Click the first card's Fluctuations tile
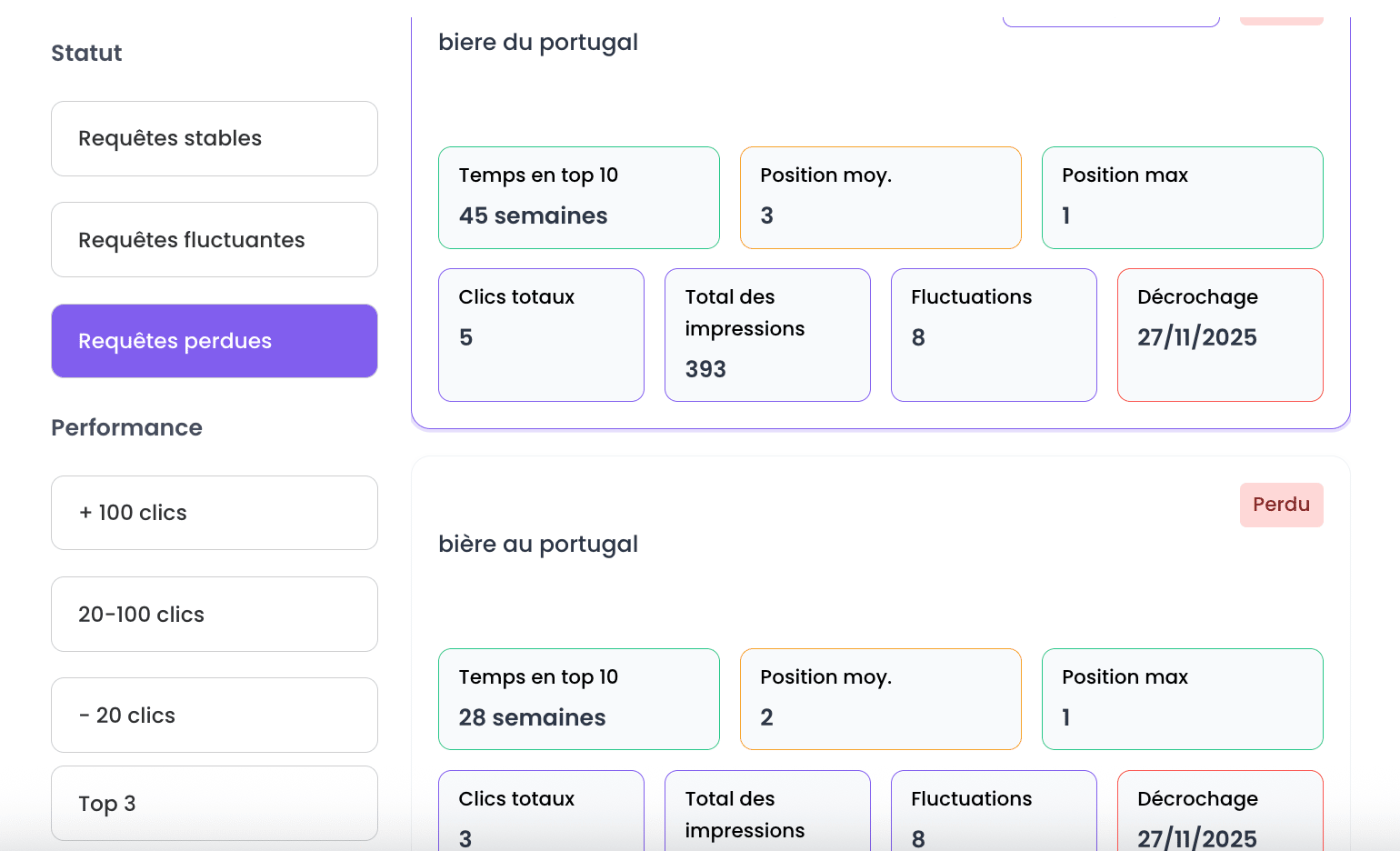1400x851 pixels. pos(994,335)
